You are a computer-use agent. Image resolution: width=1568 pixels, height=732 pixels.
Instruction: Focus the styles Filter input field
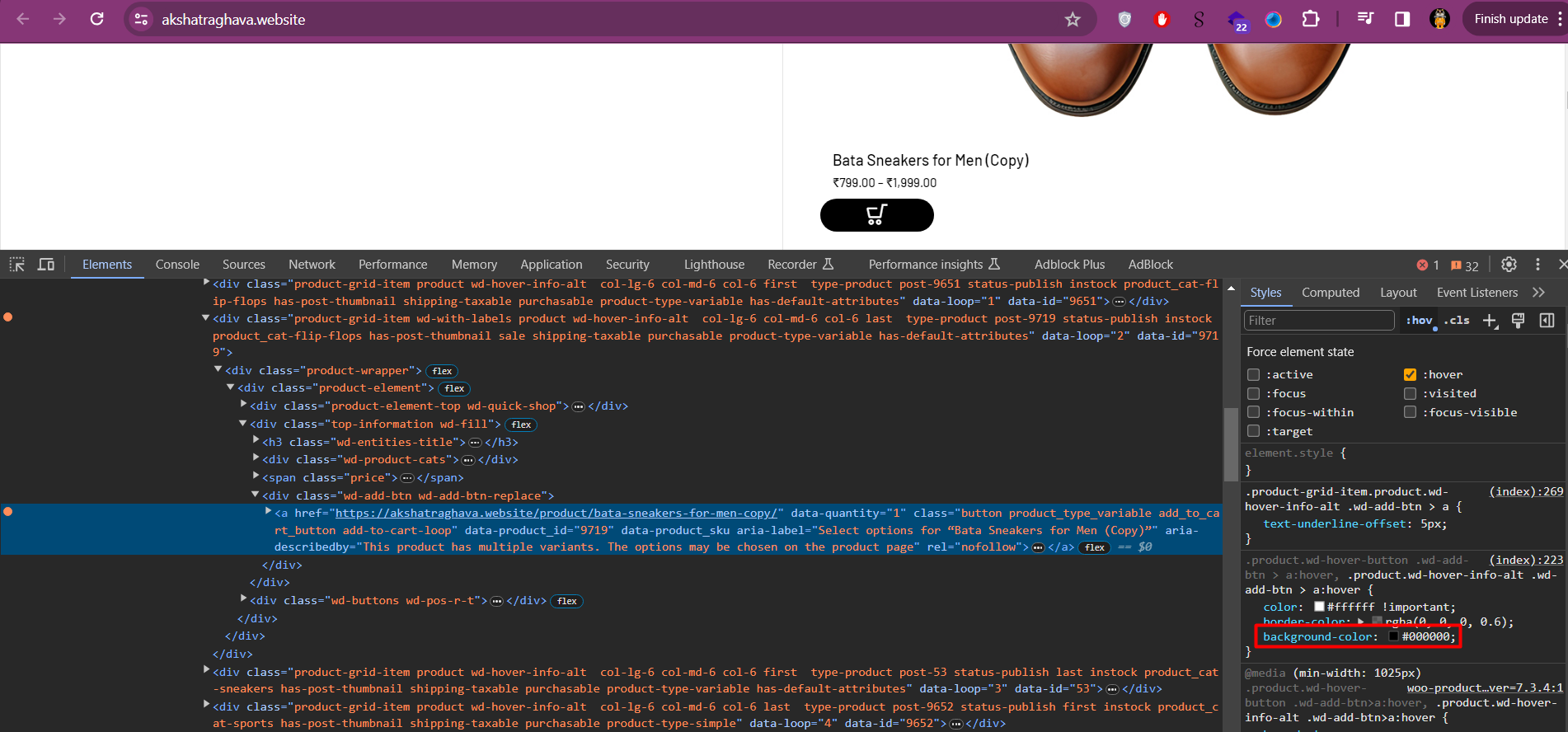pyautogui.click(x=1318, y=321)
